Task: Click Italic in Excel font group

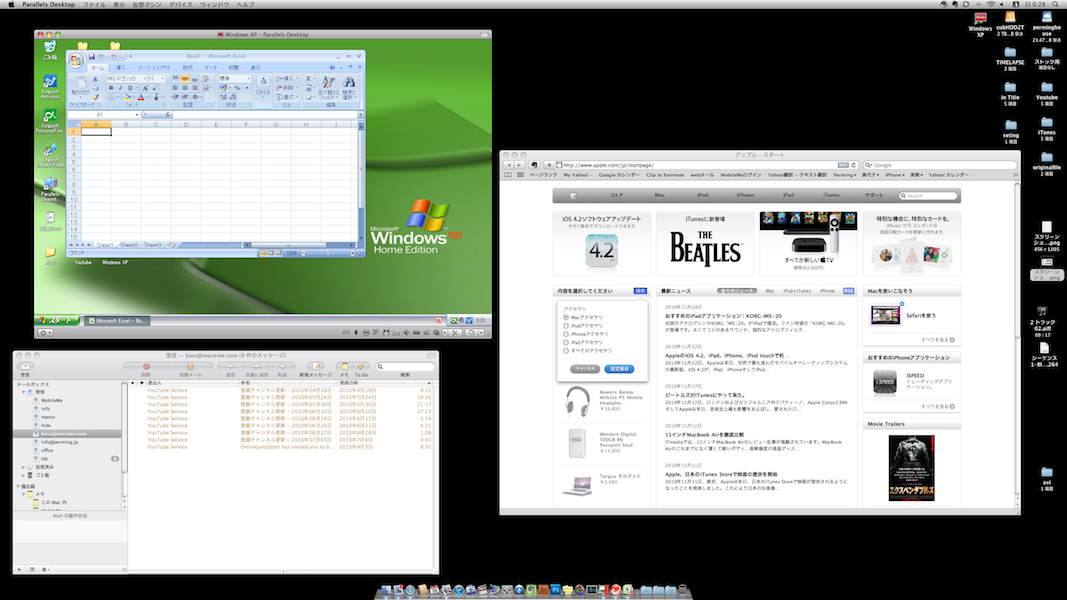Action: [x=120, y=88]
